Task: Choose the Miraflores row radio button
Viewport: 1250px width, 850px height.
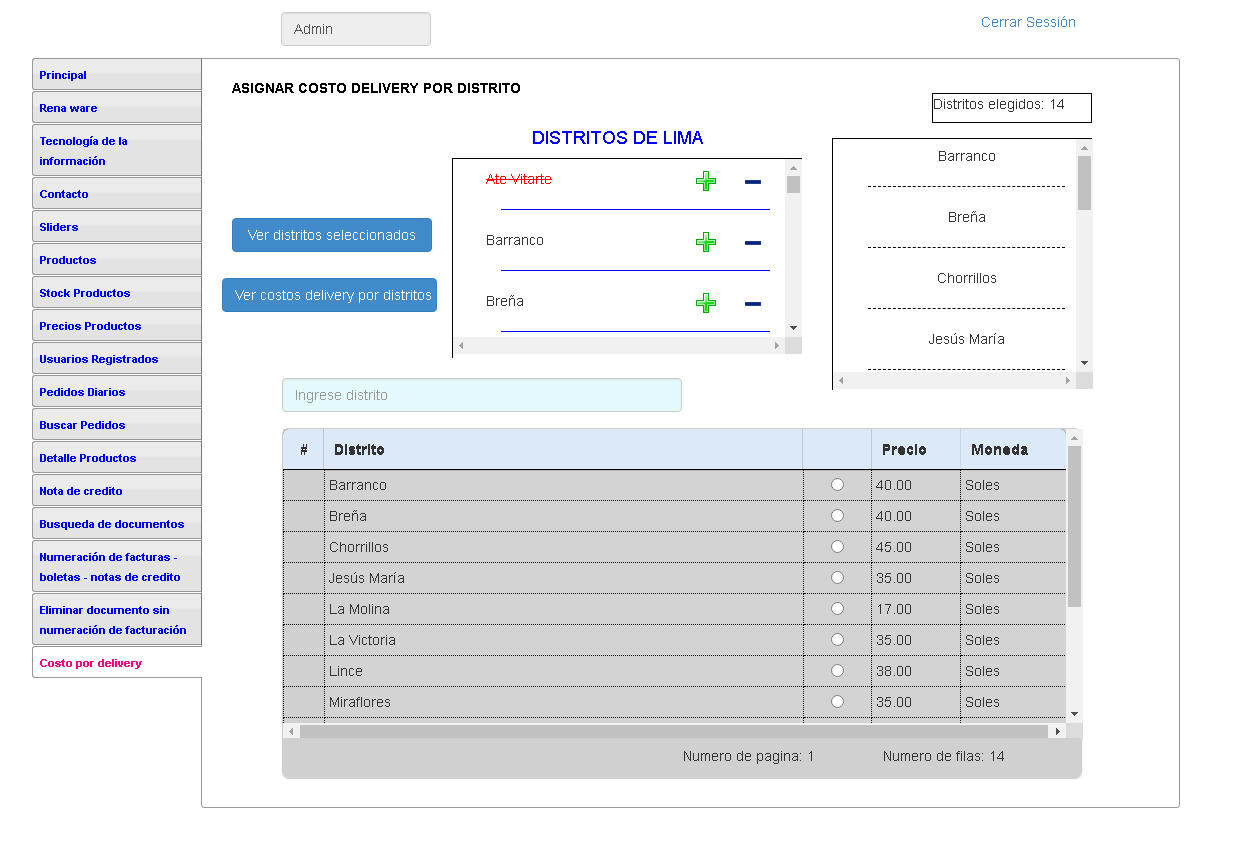Action: click(x=837, y=702)
